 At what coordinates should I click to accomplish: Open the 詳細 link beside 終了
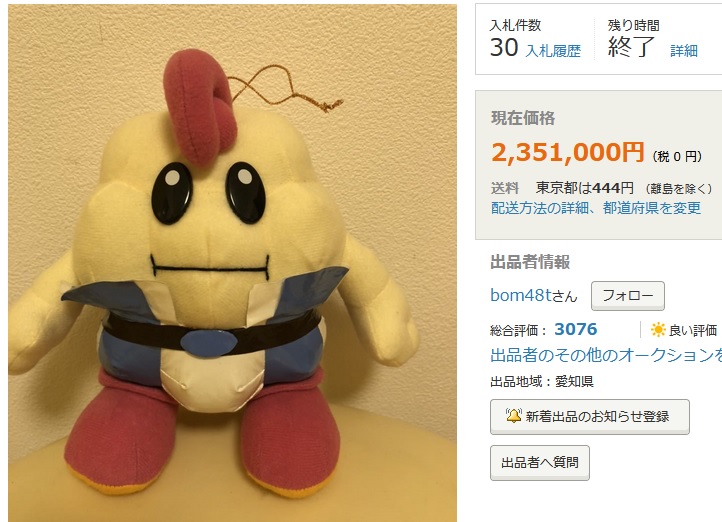point(684,51)
